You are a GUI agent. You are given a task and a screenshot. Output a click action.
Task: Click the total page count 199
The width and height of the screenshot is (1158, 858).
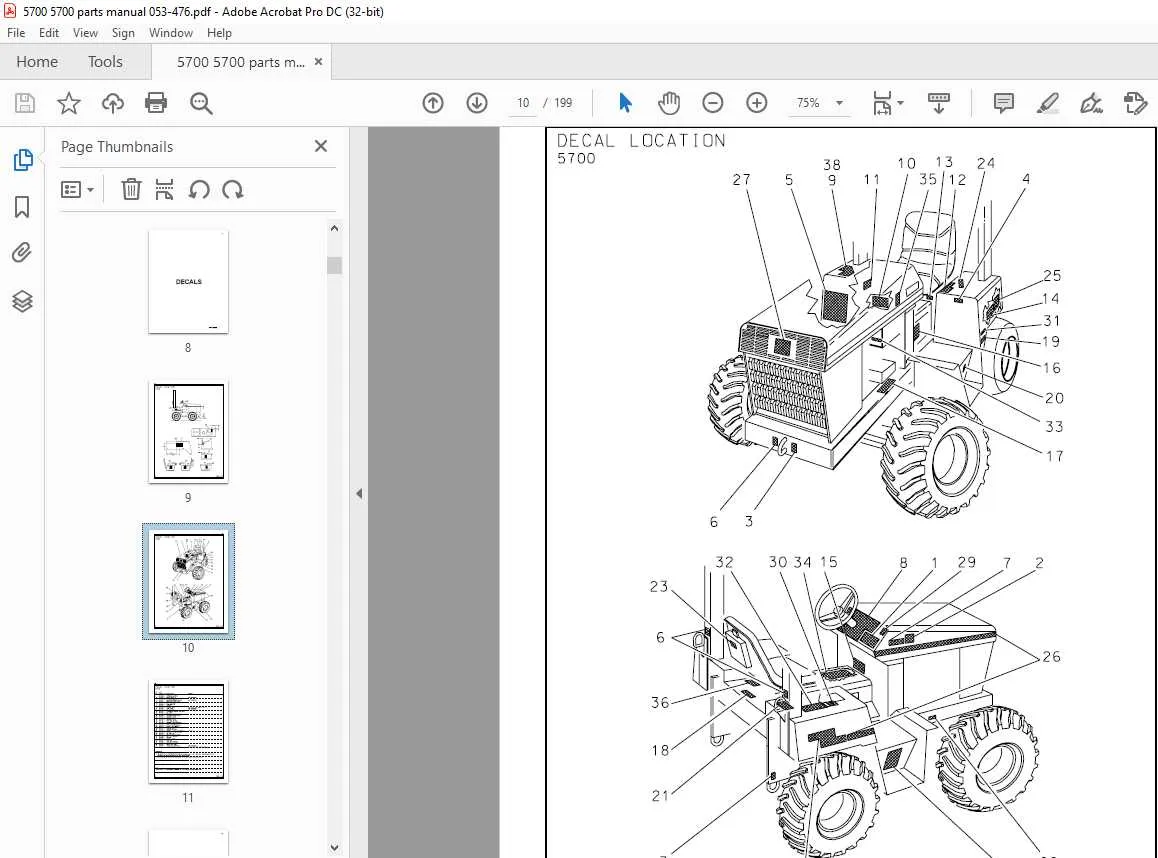pyautogui.click(x=563, y=103)
